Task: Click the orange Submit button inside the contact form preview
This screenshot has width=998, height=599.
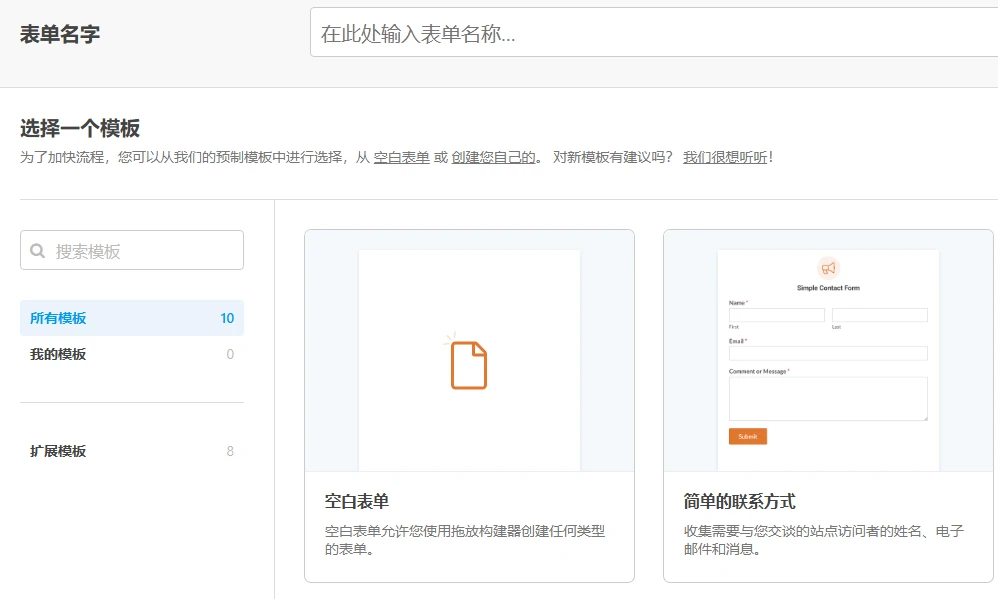Action: pyautogui.click(x=747, y=436)
